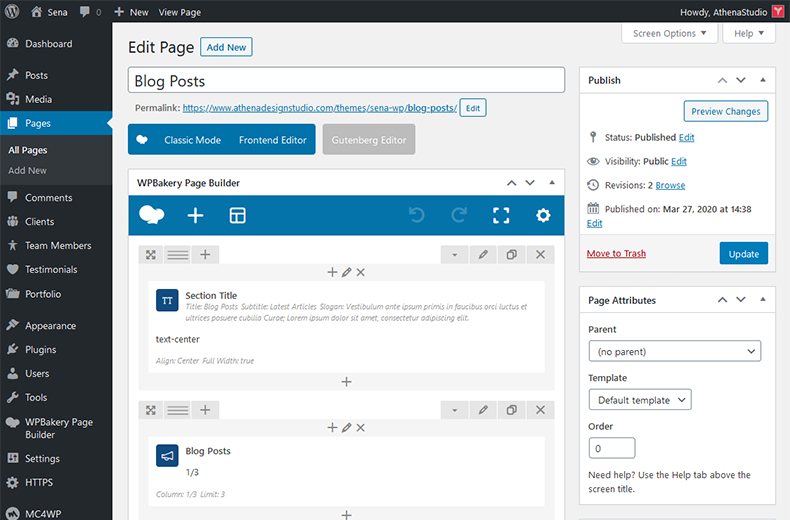Add new element with toolbar plus icon
The height and width of the screenshot is (520, 790).
click(x=195, y=216)
